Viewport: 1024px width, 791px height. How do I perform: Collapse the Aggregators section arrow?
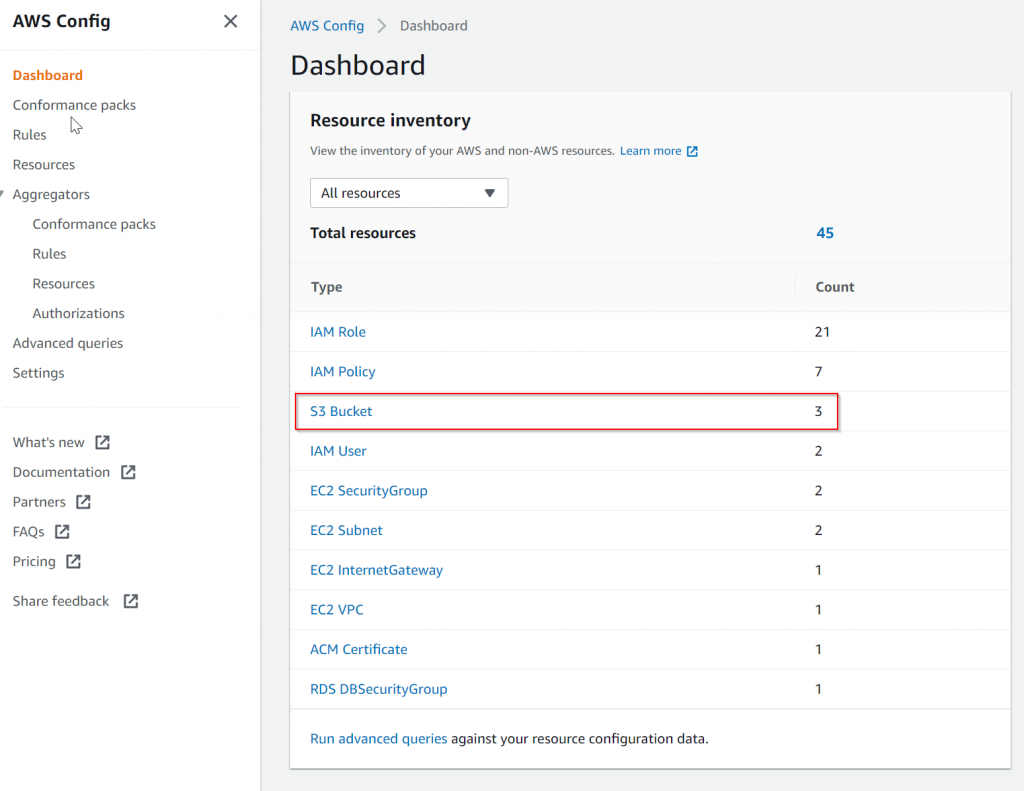click(x=3, y=194)
